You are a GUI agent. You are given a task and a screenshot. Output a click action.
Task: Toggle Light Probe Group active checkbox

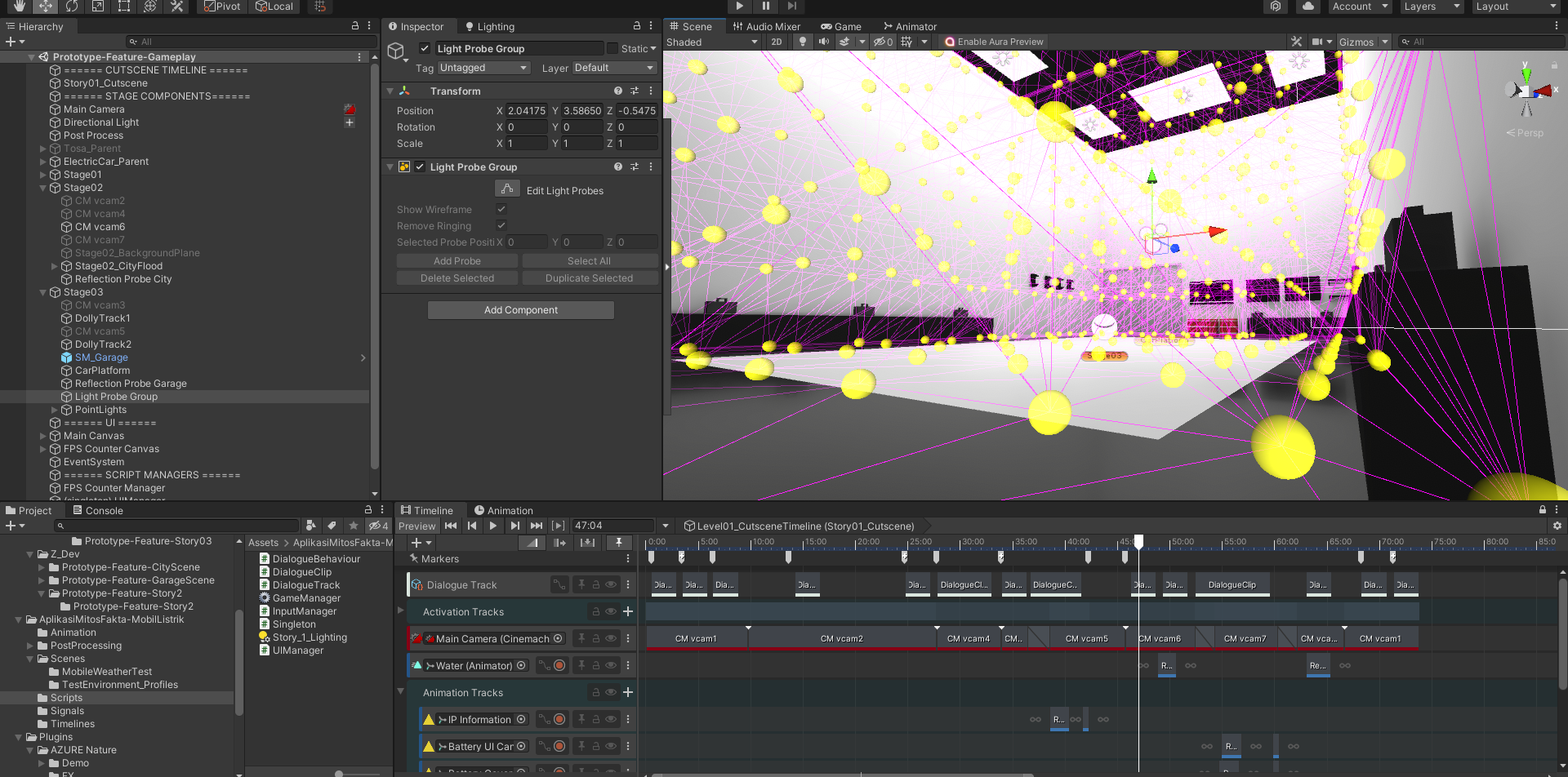tap(425, 48)
